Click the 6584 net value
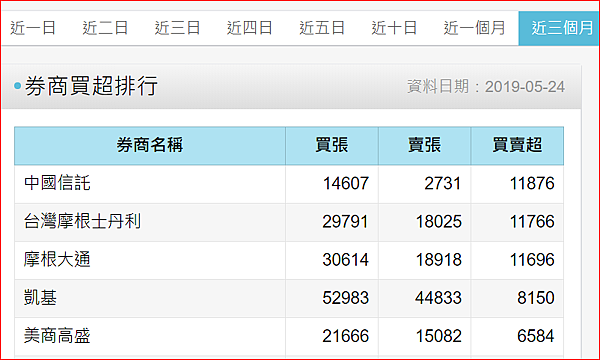This screenshot has width=600, height=360. [536, 336]
